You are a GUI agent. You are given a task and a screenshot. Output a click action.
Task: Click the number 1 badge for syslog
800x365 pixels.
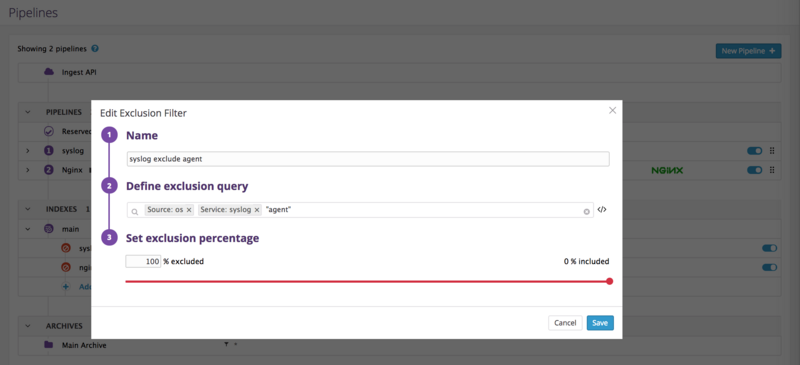[49, 151]
